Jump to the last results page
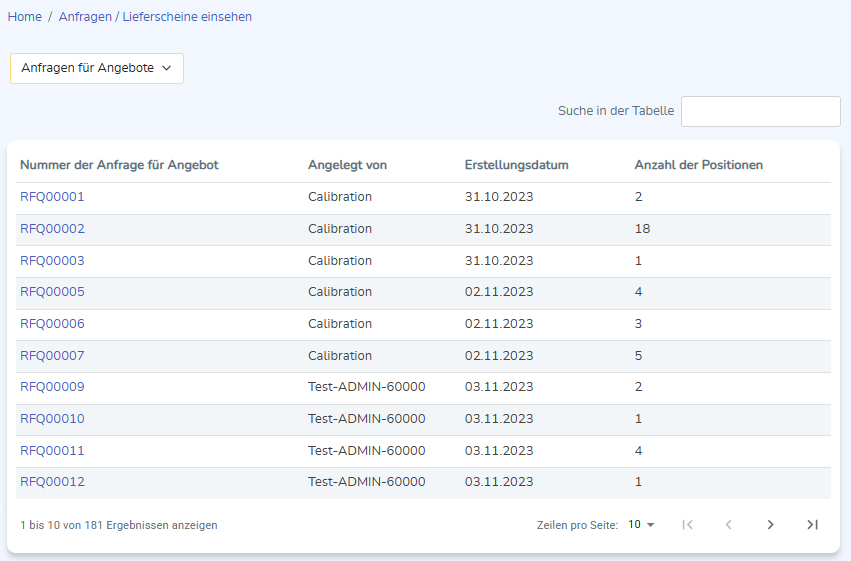Image resolution: width=851 pixels, height=561 pixels. coord(812,525)
